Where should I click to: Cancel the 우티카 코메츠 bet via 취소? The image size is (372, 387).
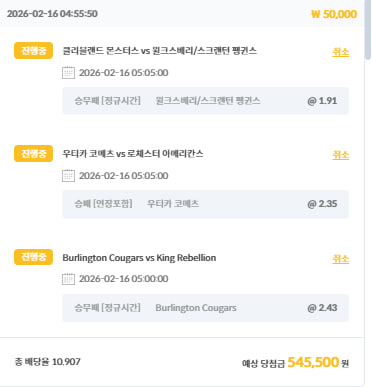point(340,155)
